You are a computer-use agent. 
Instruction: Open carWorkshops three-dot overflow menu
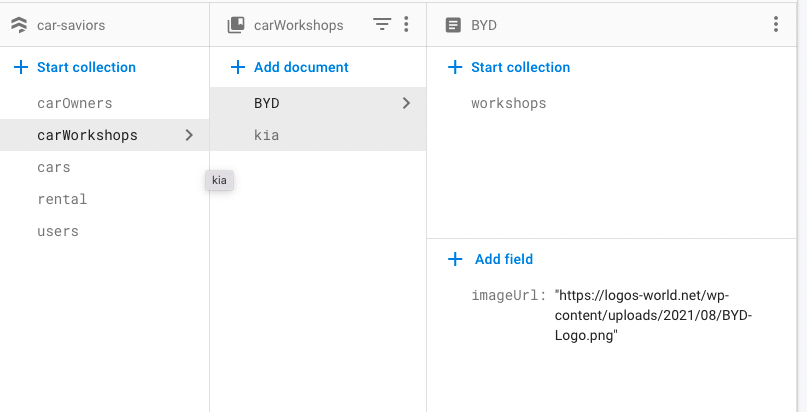pyautogui.click(x=405, y=25)
